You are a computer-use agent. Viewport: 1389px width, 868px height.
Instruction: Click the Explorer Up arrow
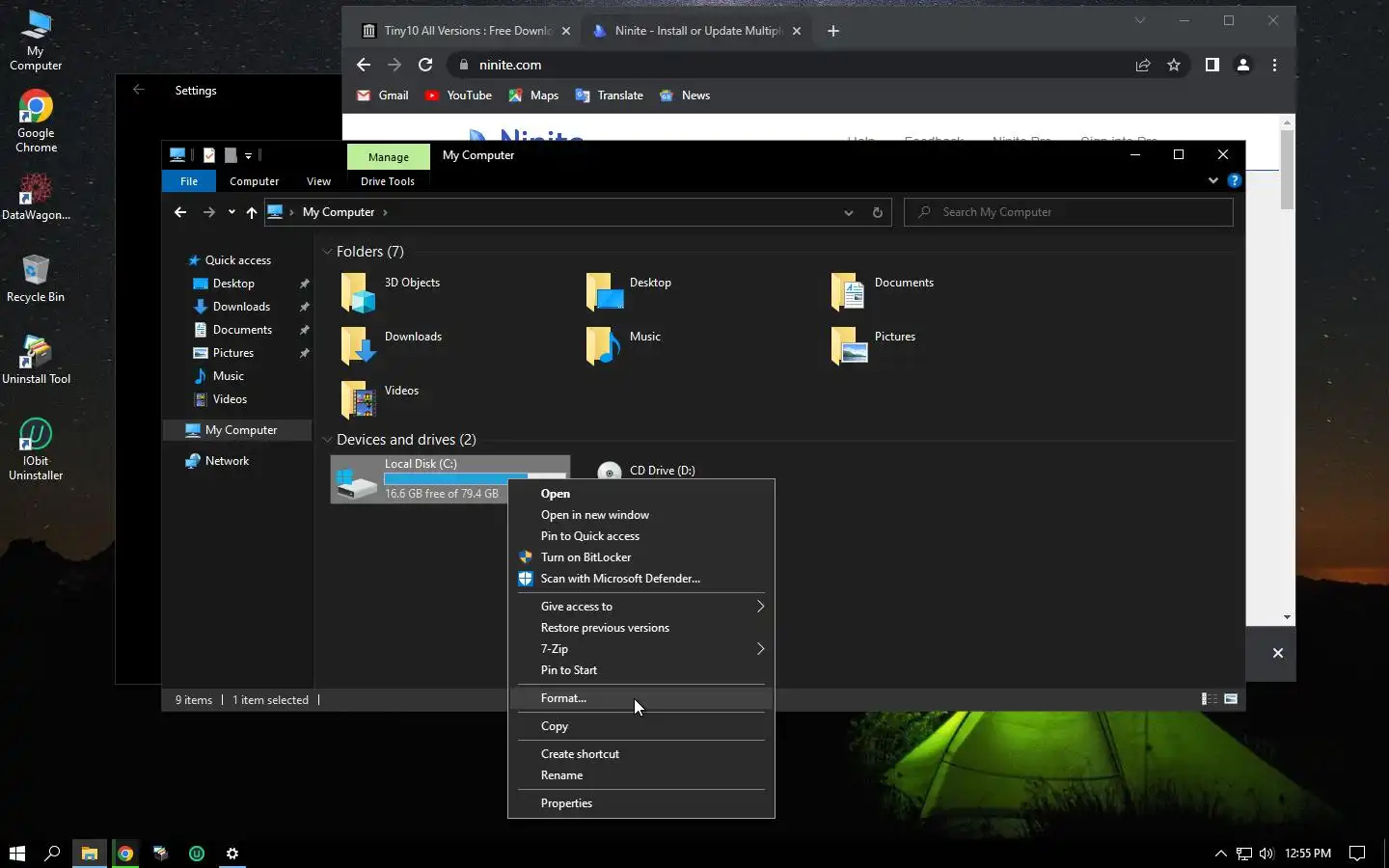(x=252, y=212)
